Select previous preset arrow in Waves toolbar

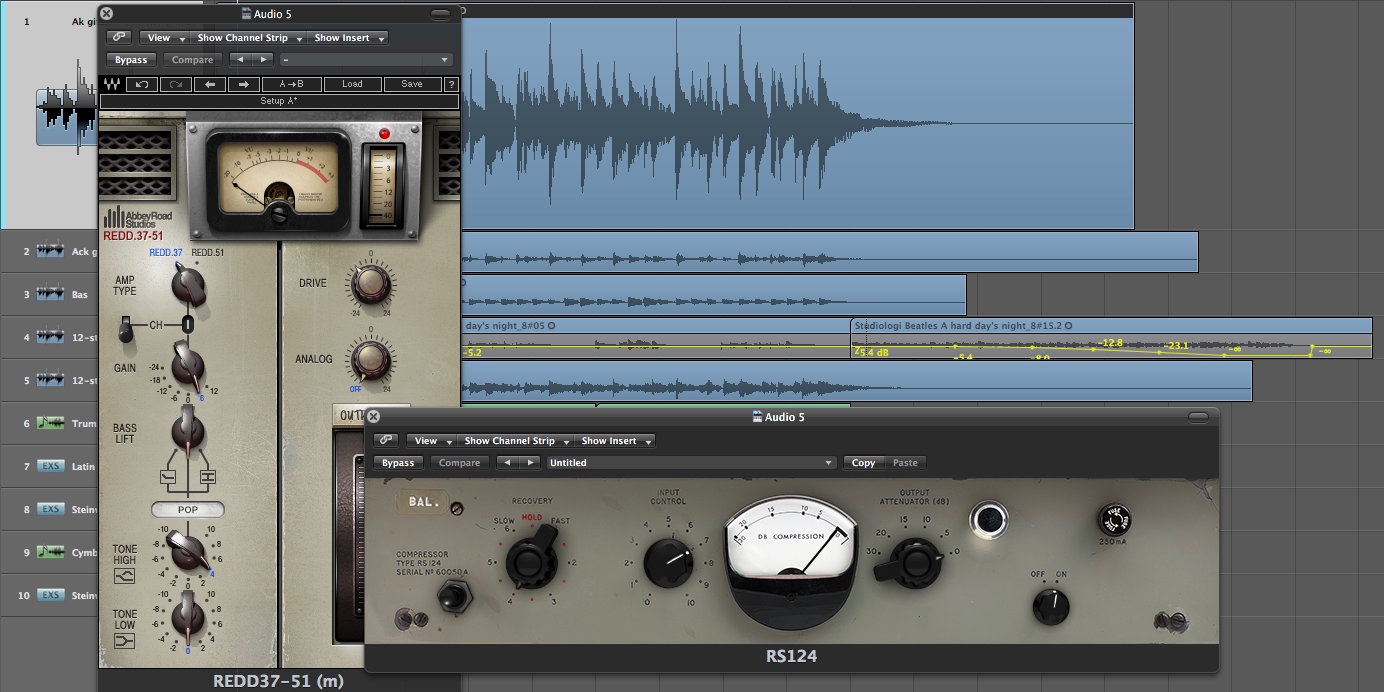[208, 84]
